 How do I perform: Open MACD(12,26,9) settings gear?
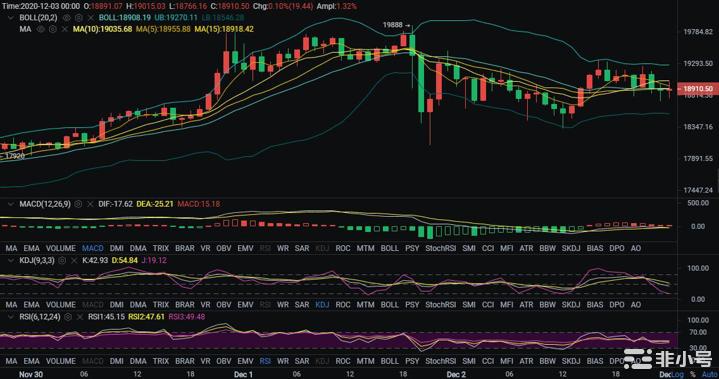pyautogui.click(x=79, y=204)
